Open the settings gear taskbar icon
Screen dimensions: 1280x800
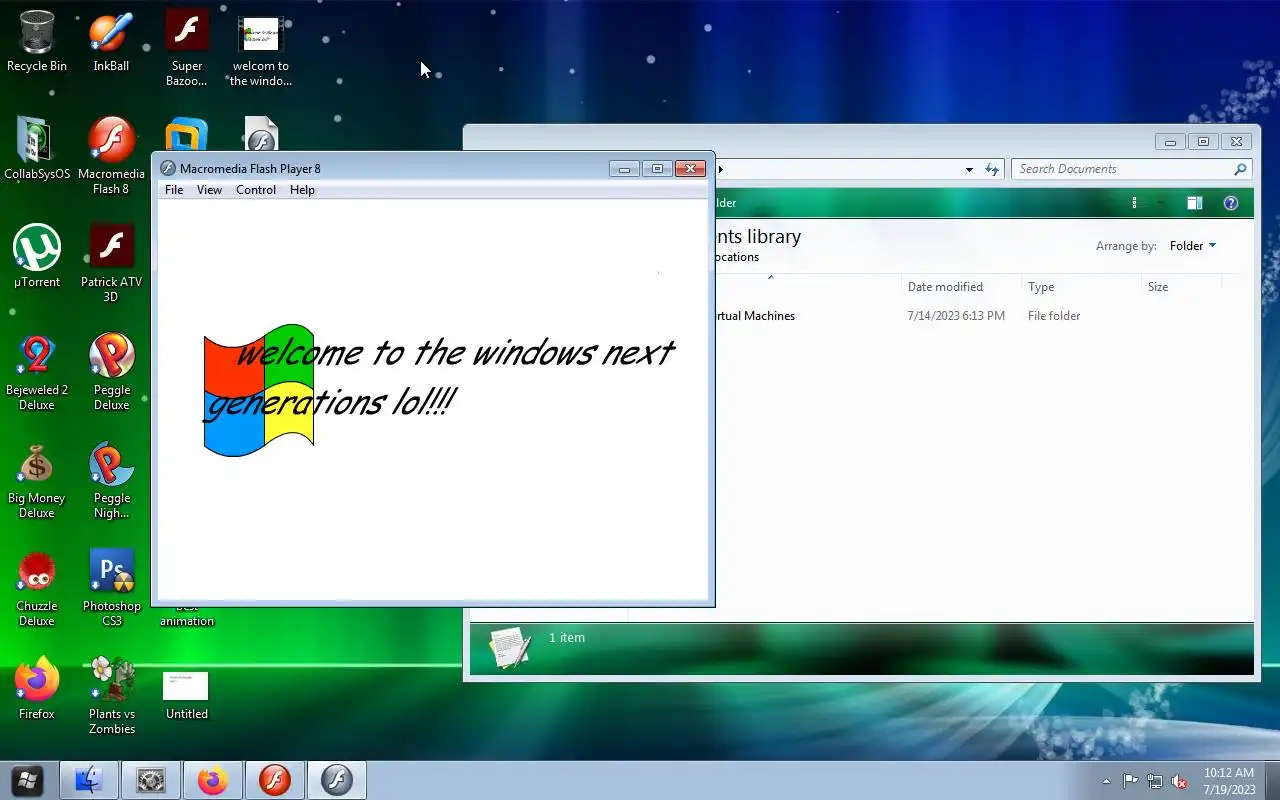151,780
